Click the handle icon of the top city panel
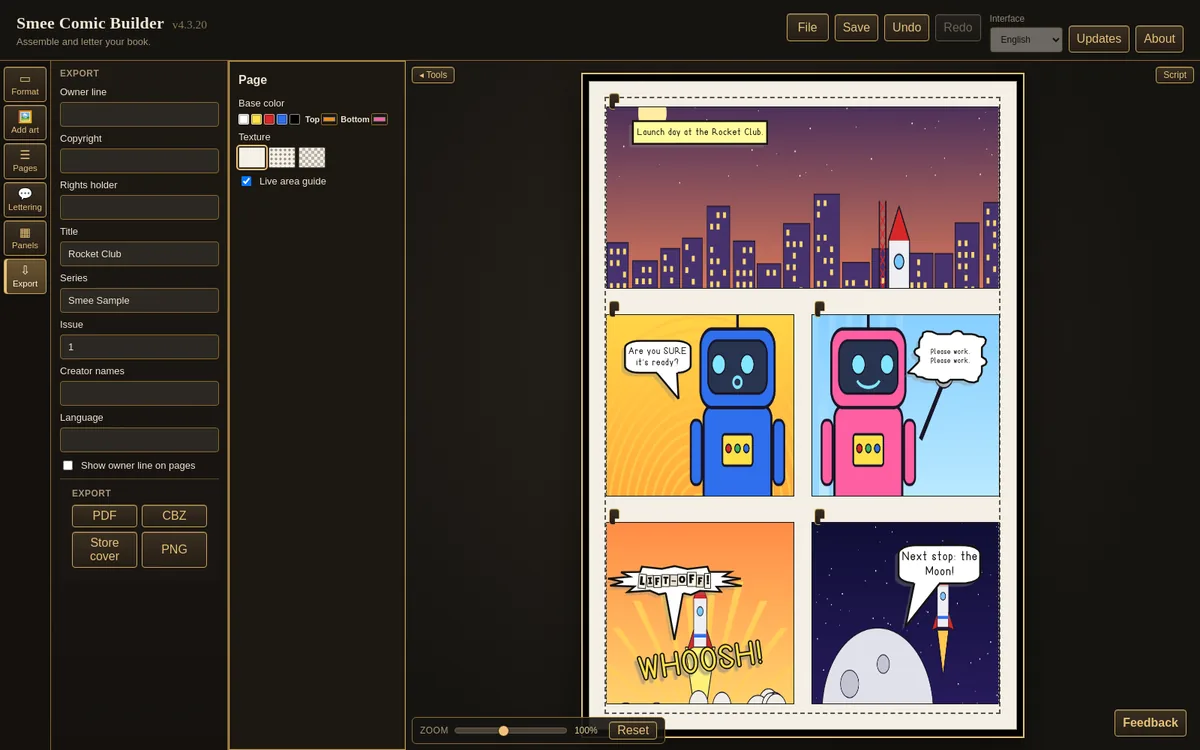Image resolution: width=1200 pixels, height=750 pixels. 614,100
